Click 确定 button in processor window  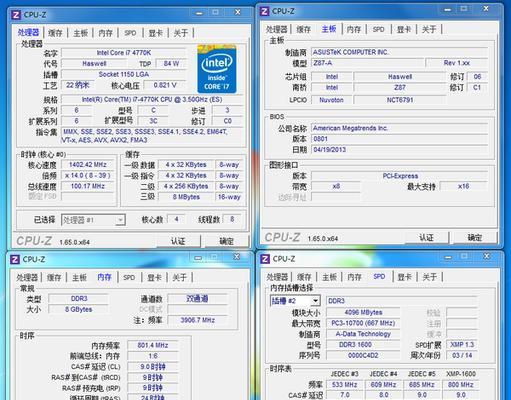click(x=227, y=241)
